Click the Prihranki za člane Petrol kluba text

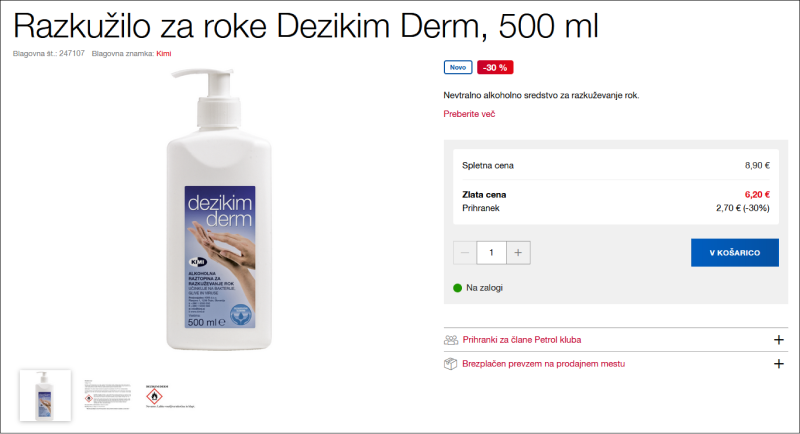tap(521, 340)
